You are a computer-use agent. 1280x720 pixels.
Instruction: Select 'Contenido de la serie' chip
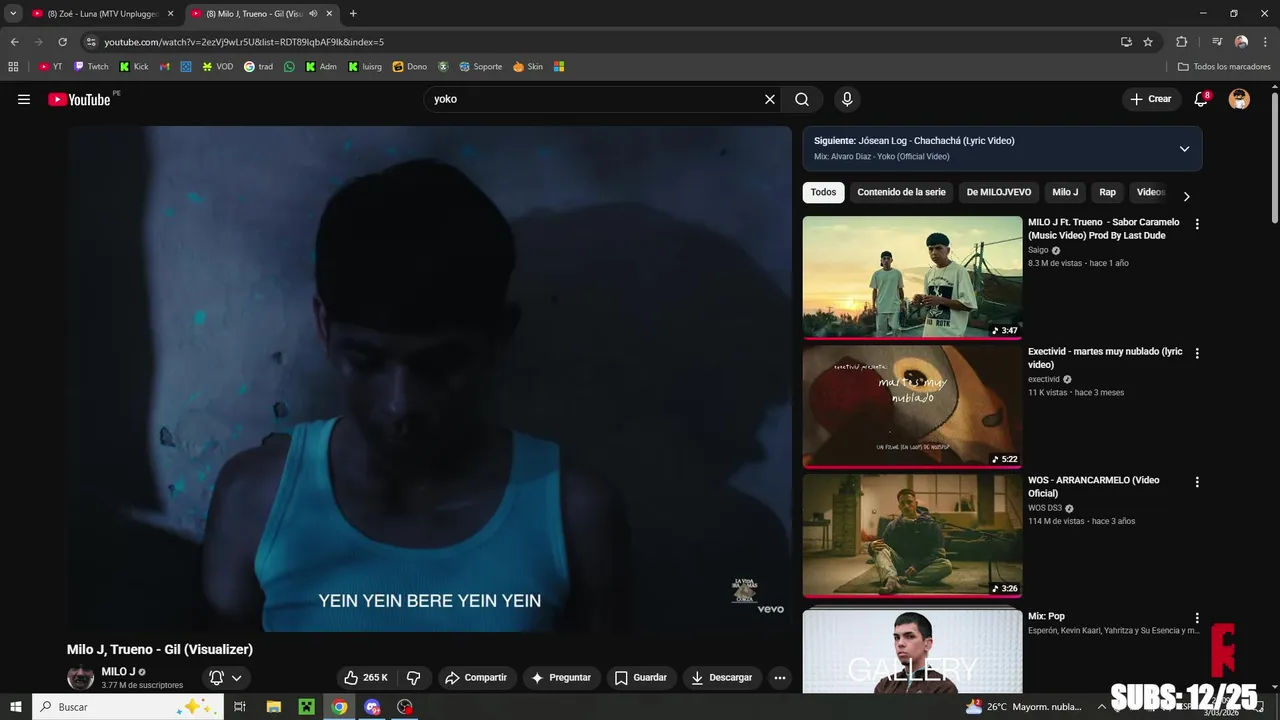[901, 192]
